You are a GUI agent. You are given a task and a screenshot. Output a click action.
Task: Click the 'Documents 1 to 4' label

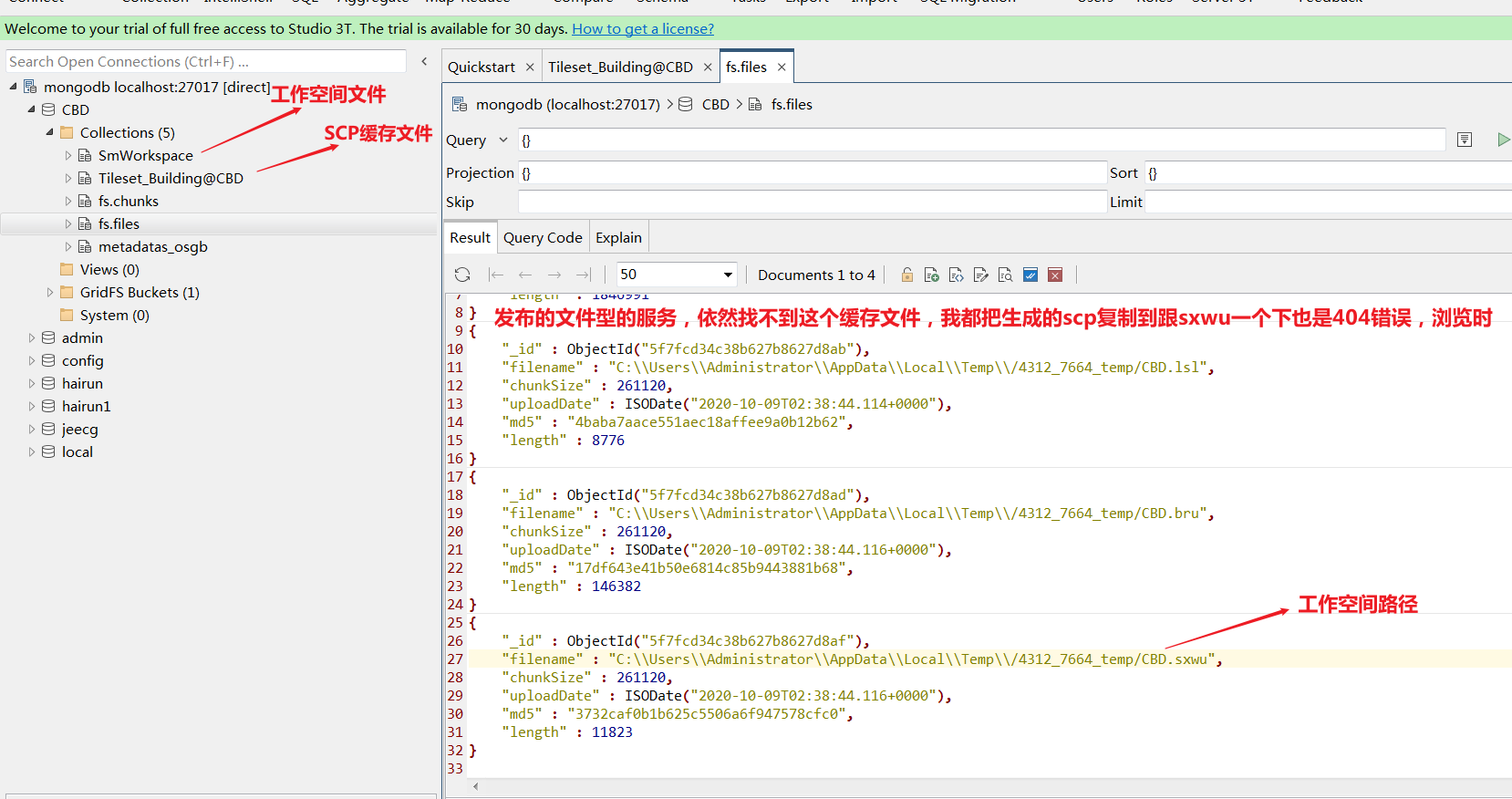point(816,275)
